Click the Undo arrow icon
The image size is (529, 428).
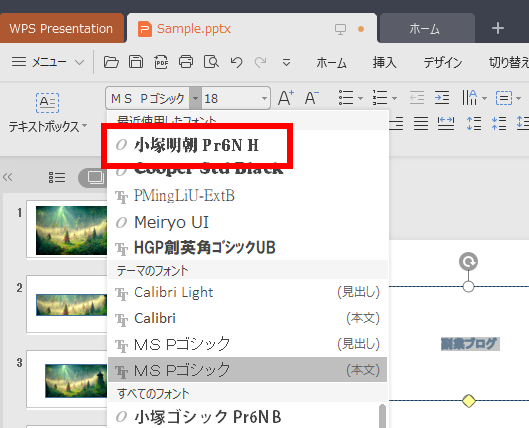(x=236, y=62)
